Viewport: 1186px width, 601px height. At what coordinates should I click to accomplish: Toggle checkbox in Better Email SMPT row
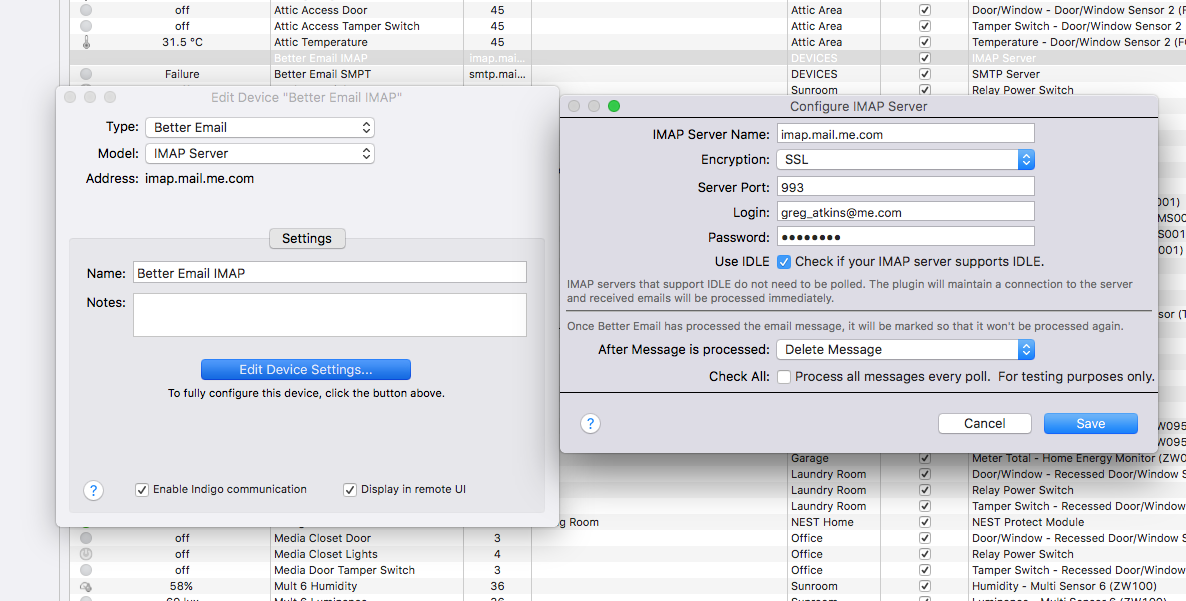924,74
